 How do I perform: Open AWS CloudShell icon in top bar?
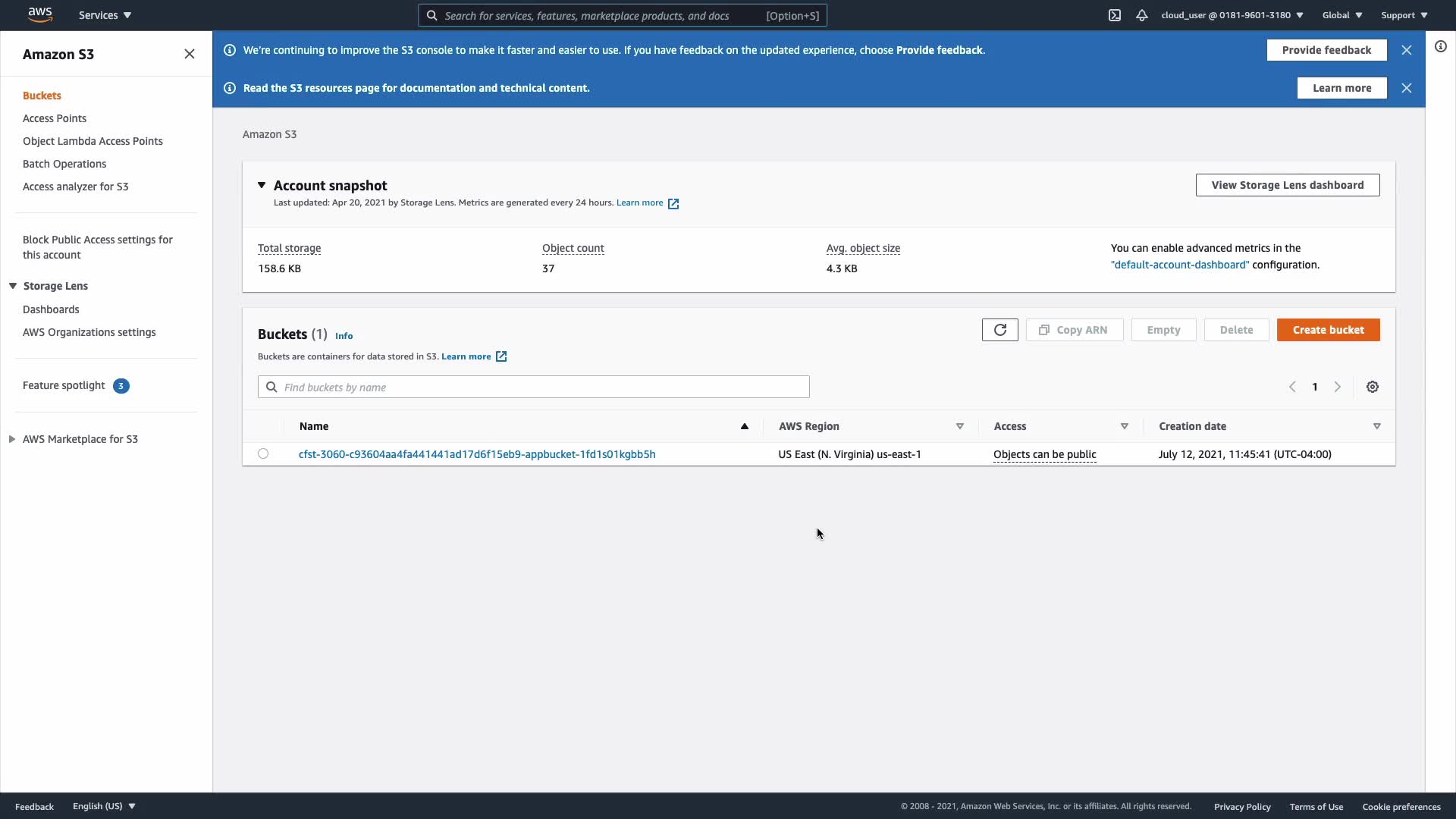pos(1114,15)
